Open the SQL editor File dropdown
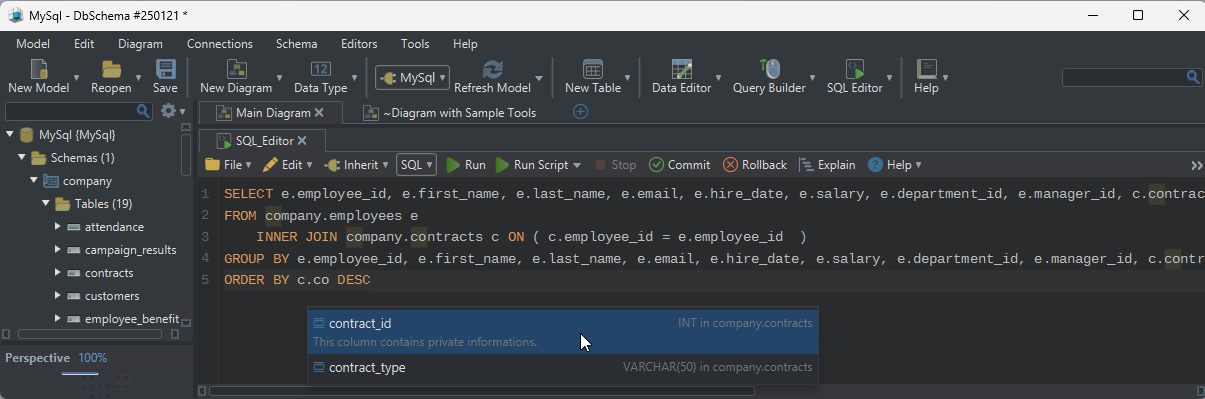The width and height of the screenshot is (1205, 399). pos(227,165)
